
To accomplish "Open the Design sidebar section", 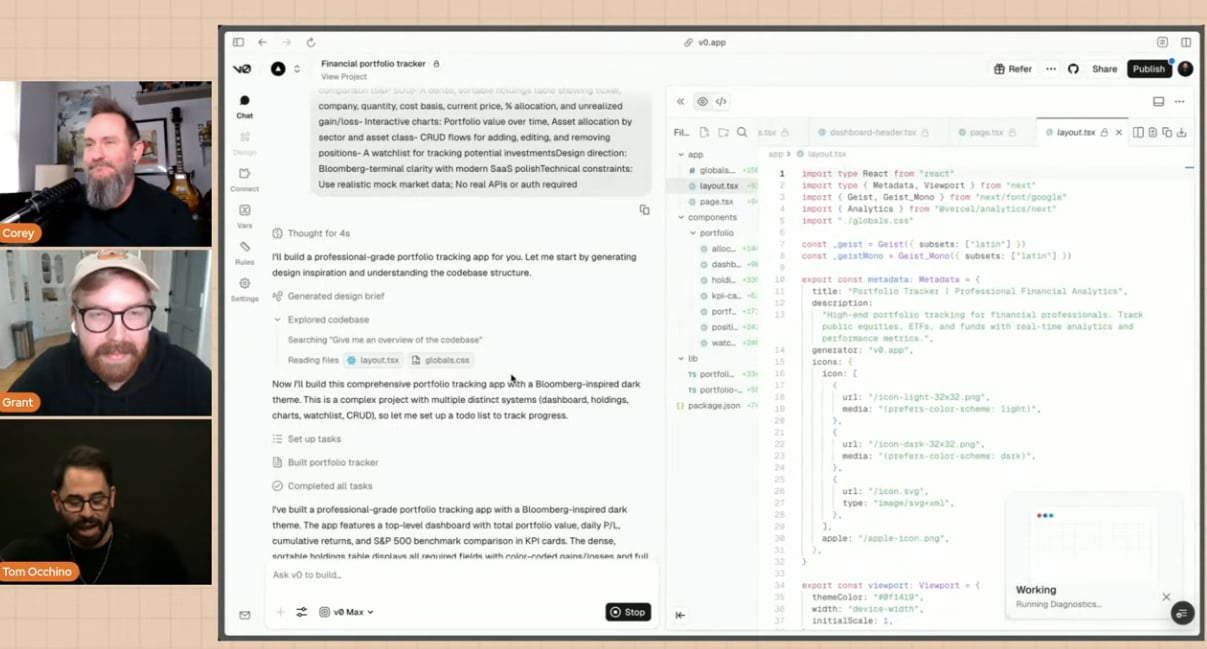I will (x=244, y=143).
